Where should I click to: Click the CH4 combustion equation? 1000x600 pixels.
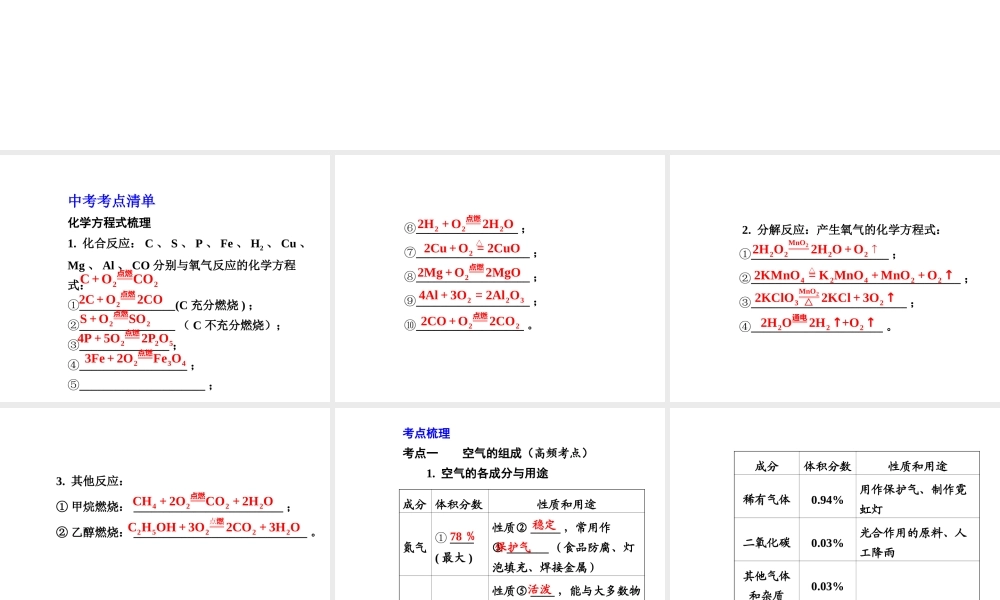(203, 501)
